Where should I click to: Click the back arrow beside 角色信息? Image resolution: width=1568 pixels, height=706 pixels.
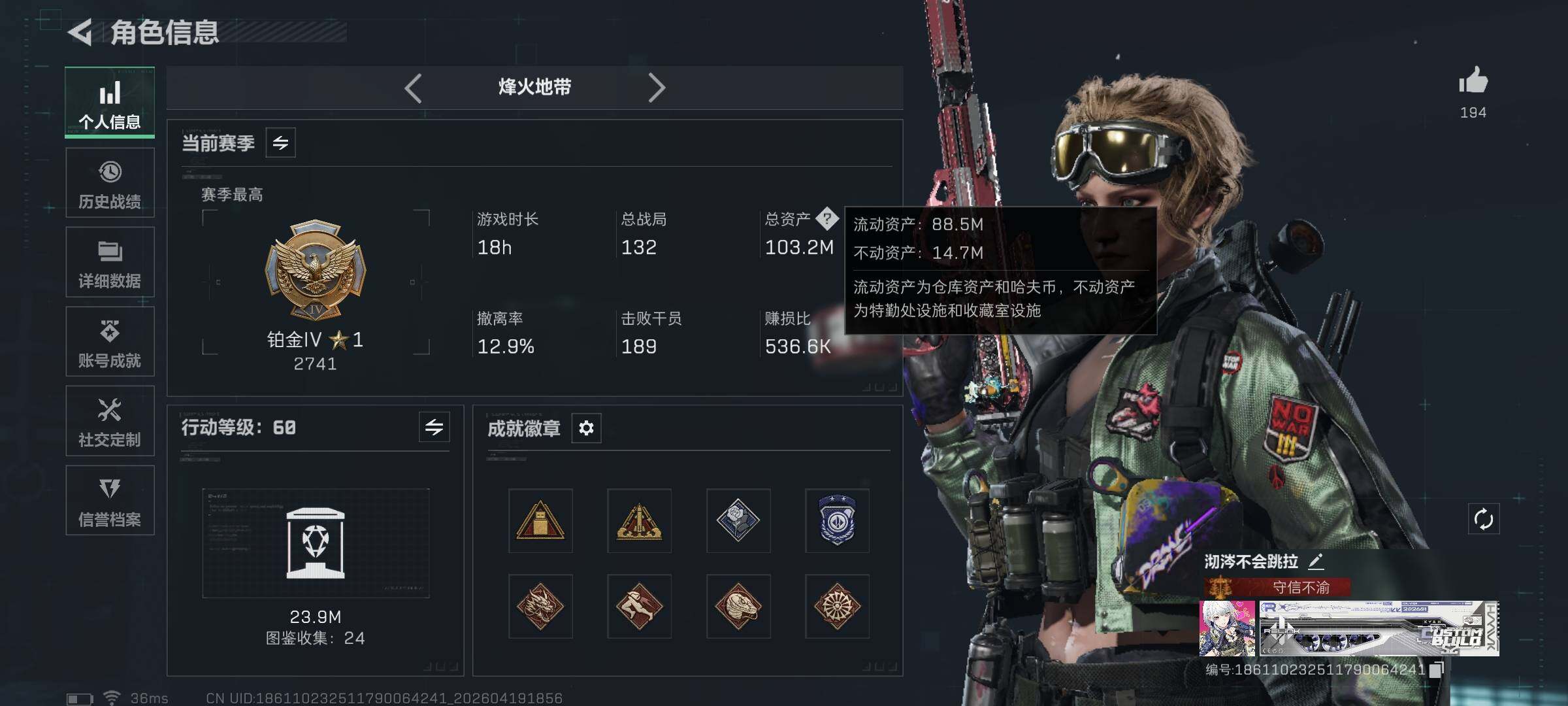click(80, 33)
